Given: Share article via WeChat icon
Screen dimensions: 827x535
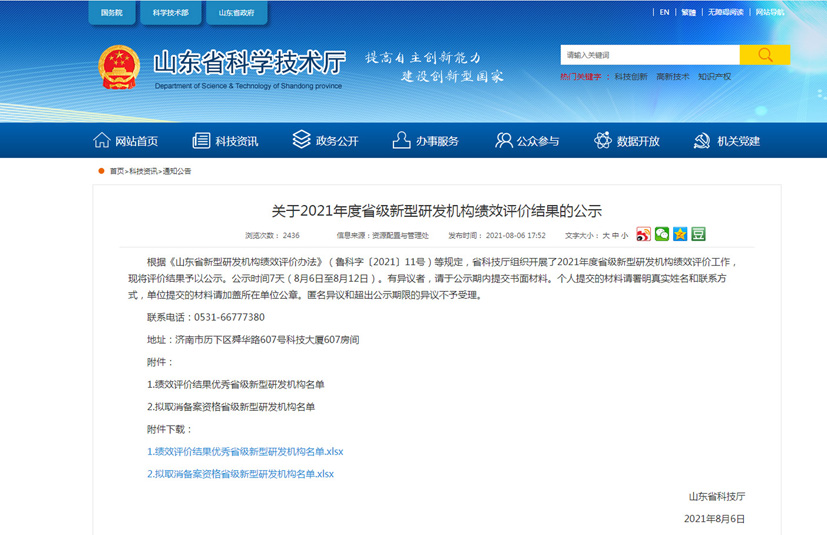Looking at the screenshot, I should 661,234.
